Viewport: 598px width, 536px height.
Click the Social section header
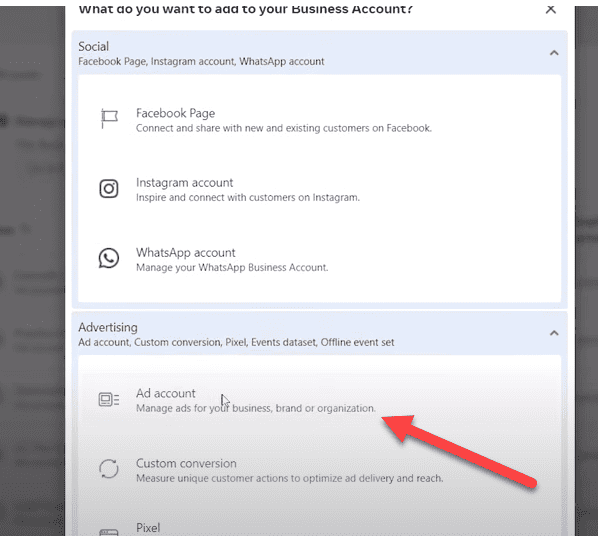320,53
